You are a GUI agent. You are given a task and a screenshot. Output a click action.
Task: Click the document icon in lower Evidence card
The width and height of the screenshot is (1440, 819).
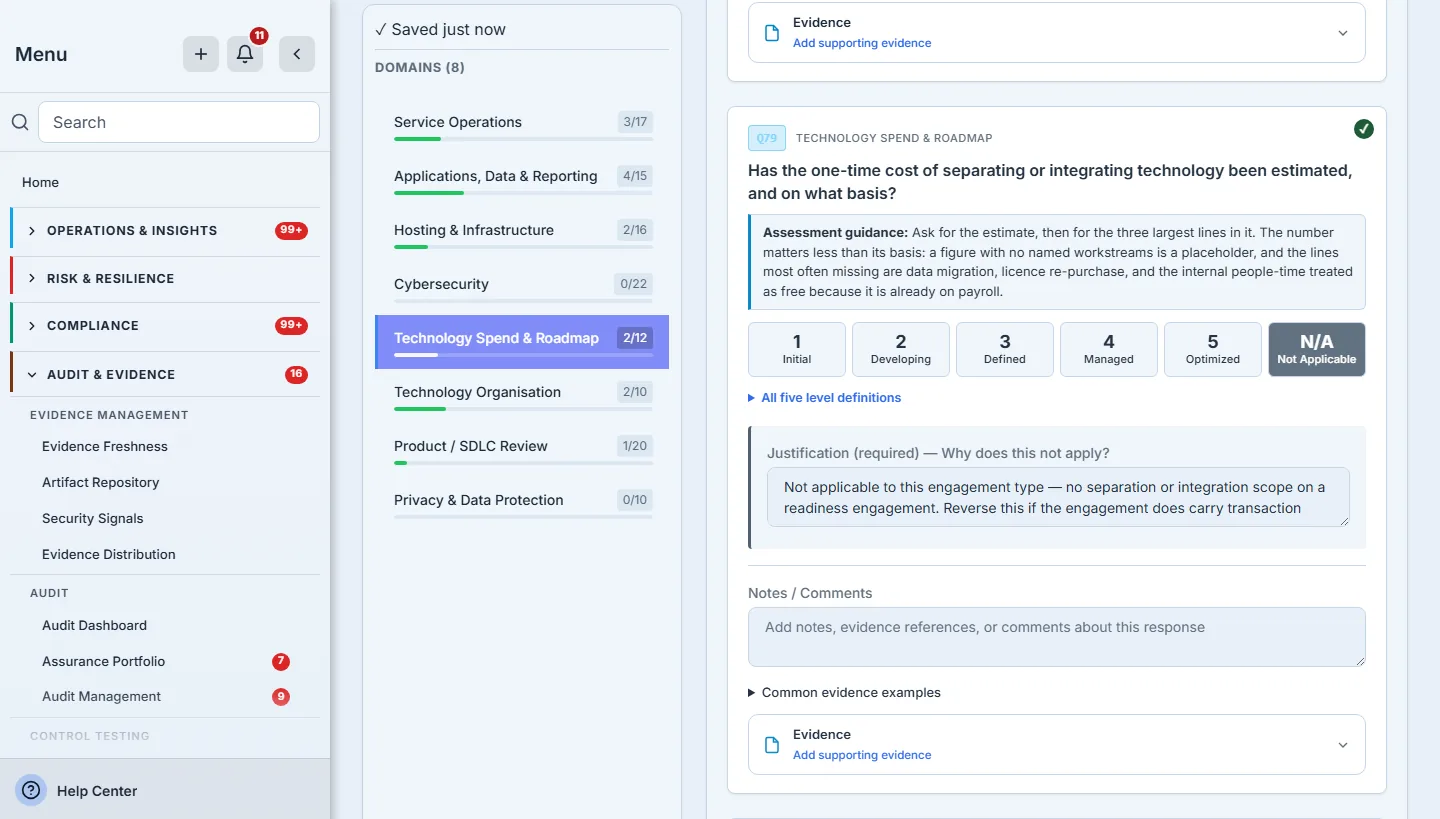click(x=772, y=745)
